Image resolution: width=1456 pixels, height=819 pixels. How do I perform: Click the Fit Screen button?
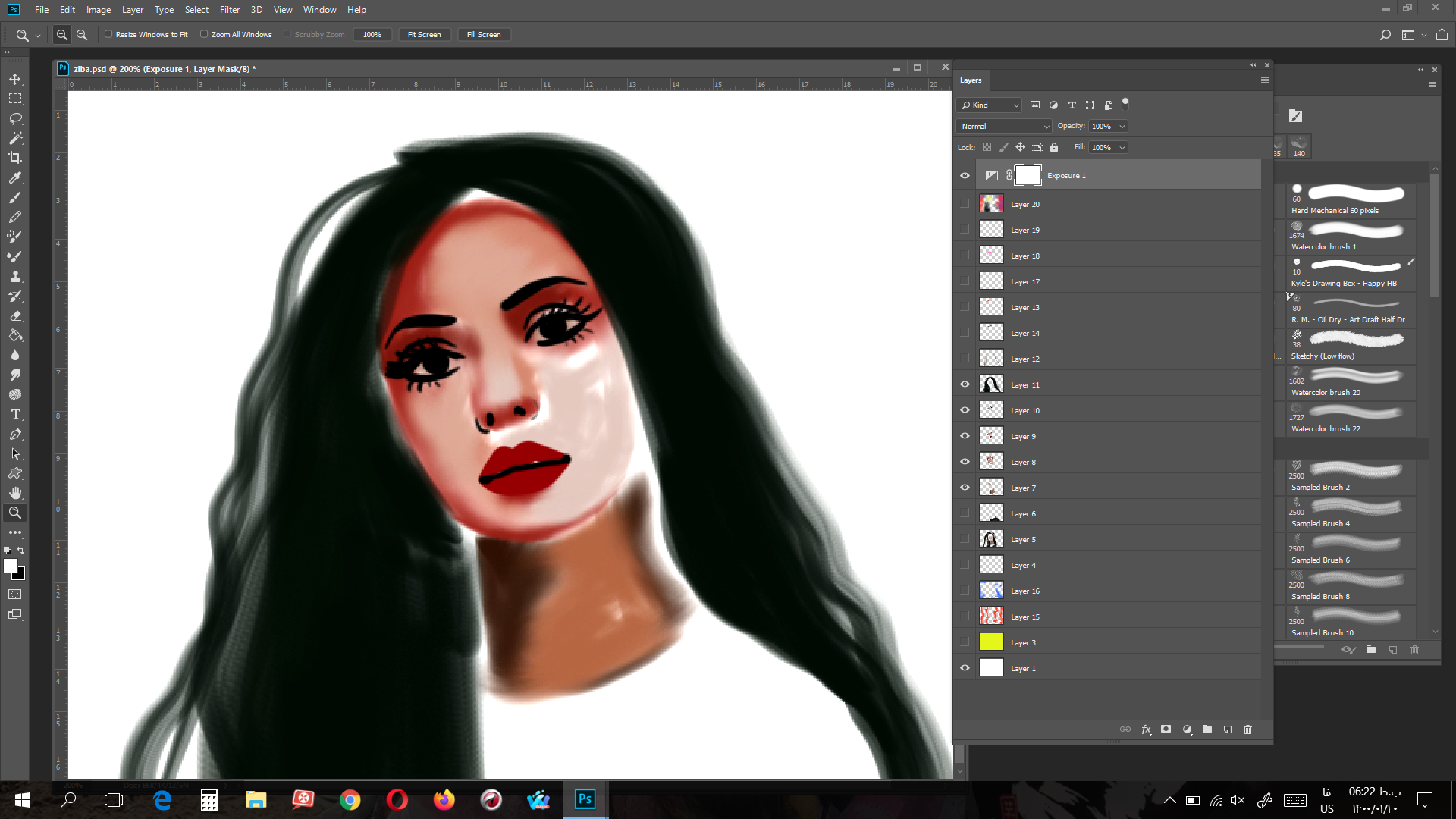tap(425, 35)
